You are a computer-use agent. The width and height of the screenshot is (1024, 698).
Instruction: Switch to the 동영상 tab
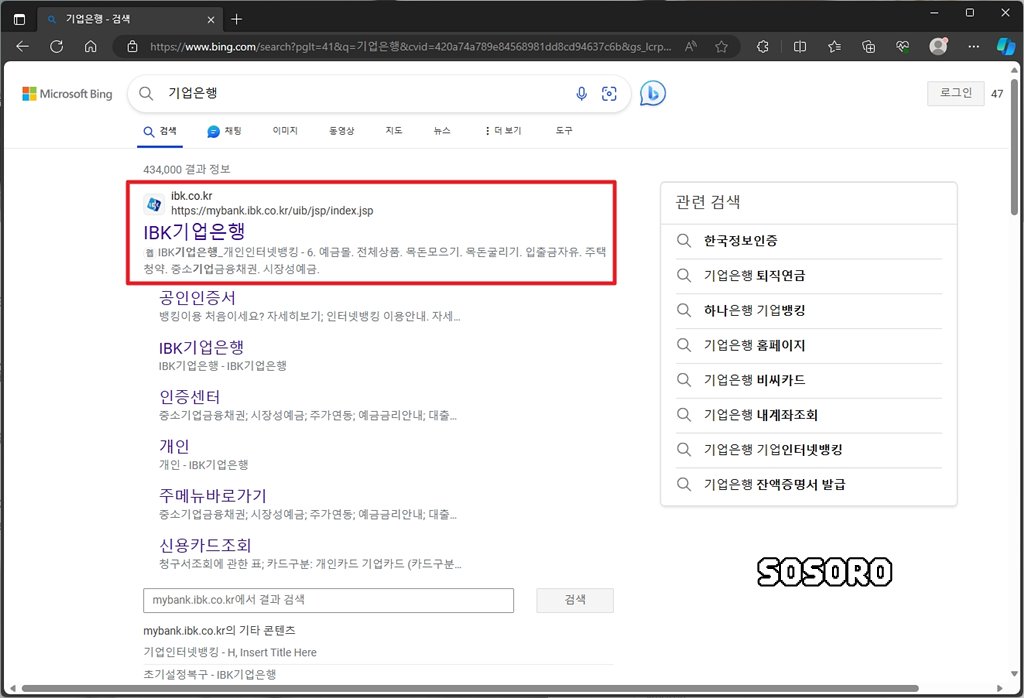(342, 131)
